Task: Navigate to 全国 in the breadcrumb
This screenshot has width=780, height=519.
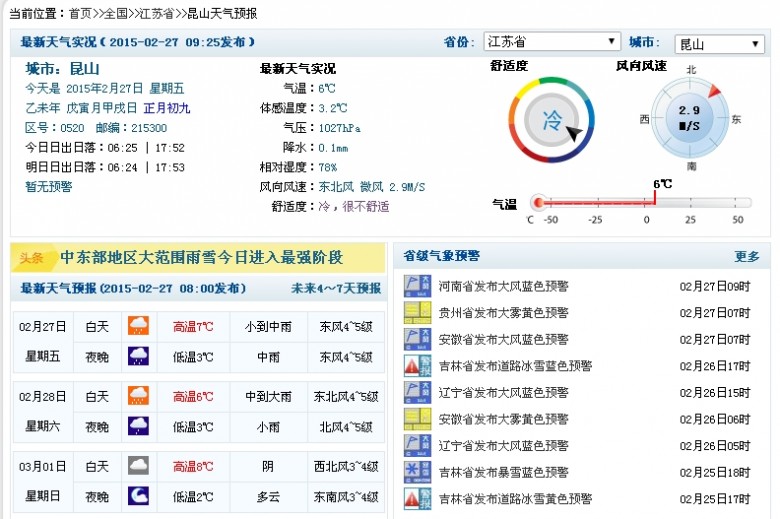Action: coord(118,13)
